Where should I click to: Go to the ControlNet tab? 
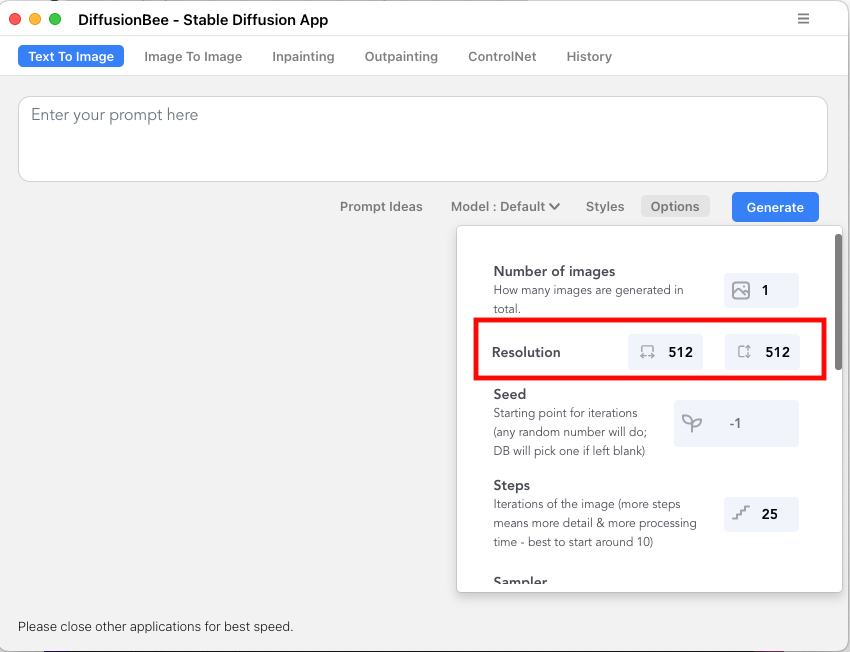[x=502, y=56]
